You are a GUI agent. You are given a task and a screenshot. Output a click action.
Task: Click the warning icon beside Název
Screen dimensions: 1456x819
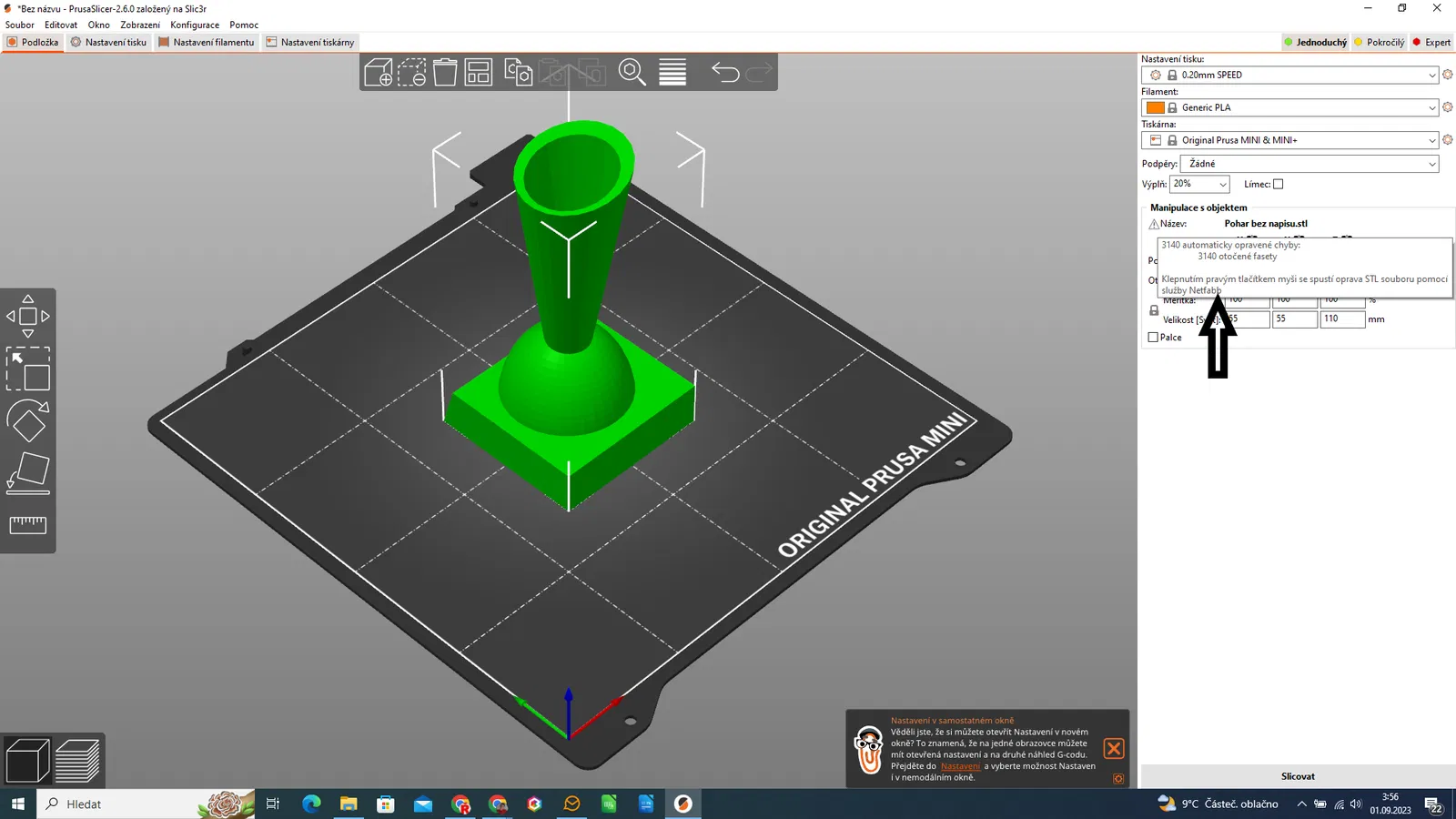1154,224
